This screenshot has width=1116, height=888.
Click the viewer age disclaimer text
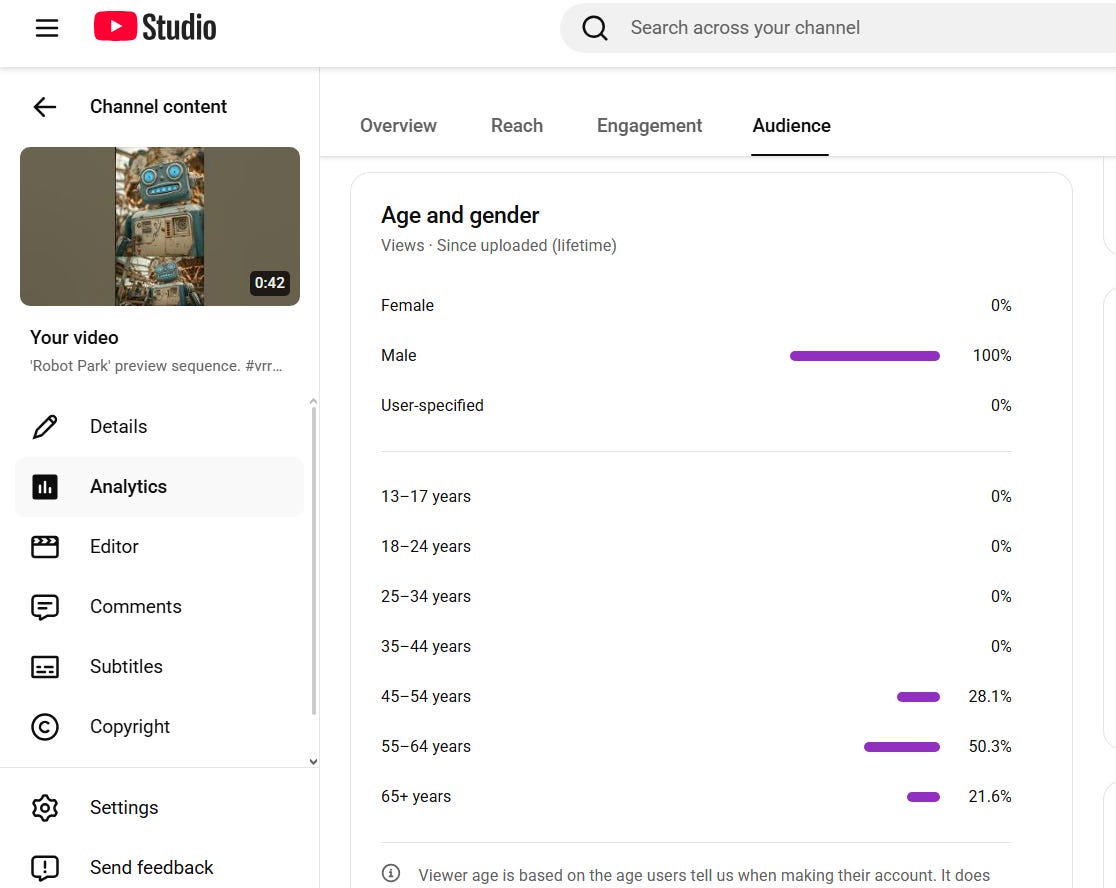[x=704, y=875]
